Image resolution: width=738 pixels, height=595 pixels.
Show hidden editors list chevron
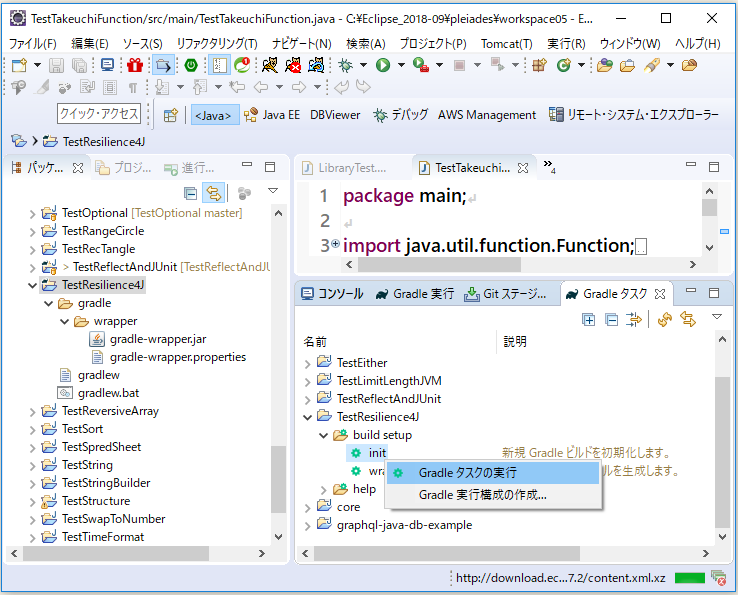click(x=549, y=166)
